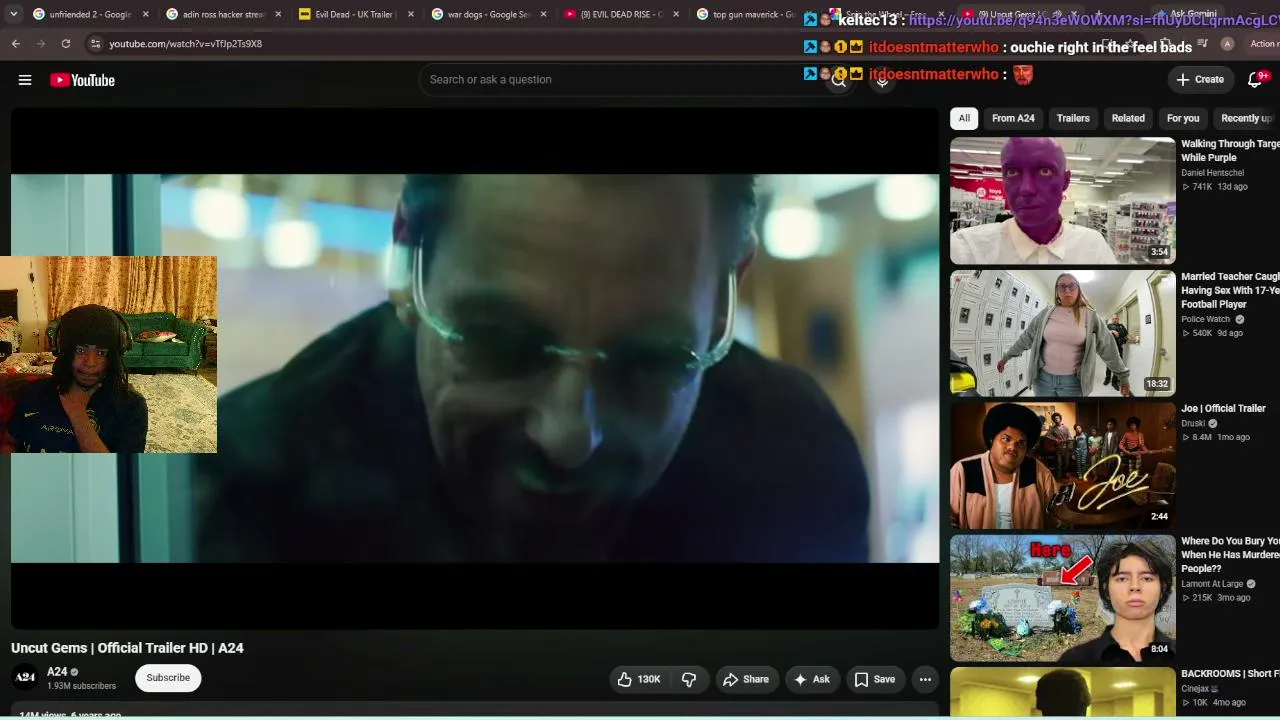This screenshot has height=720, width=1280.
Task: Click the Create button
Action: 1200,80
